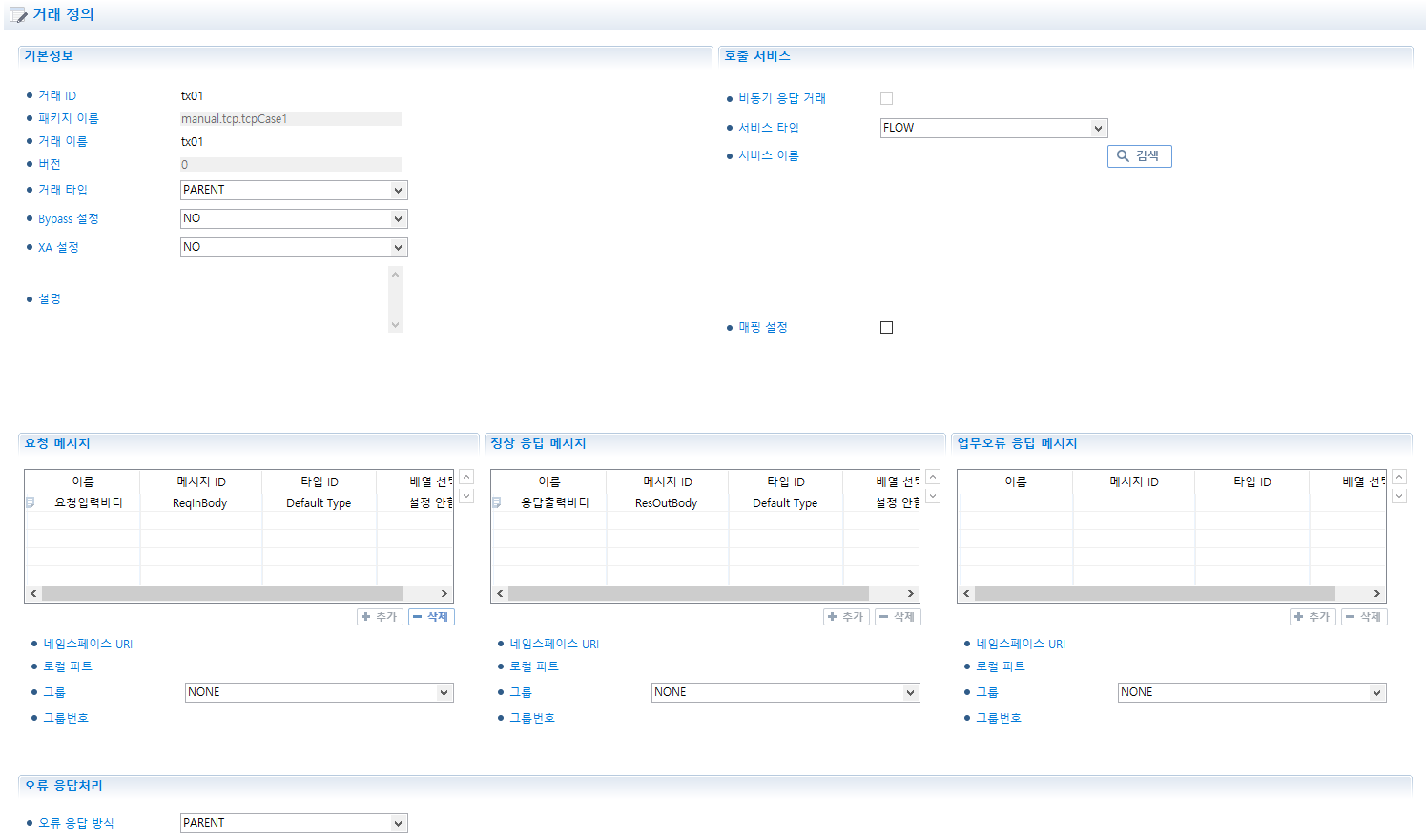Click 삭제 button under 요청 메시지 table

pyautogui.click(x=431, y=617)
